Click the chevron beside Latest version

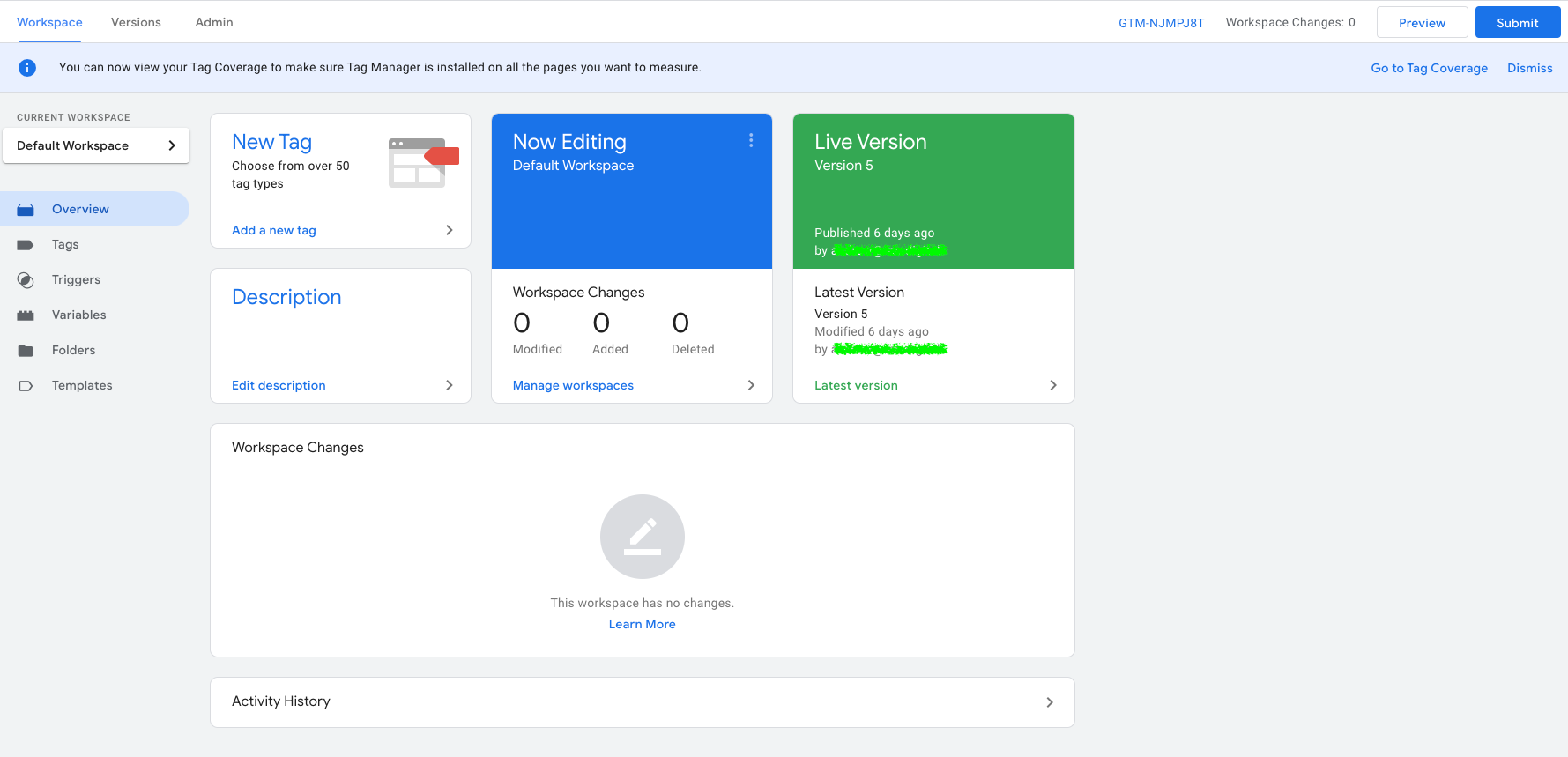click(x=1053, y=385)
